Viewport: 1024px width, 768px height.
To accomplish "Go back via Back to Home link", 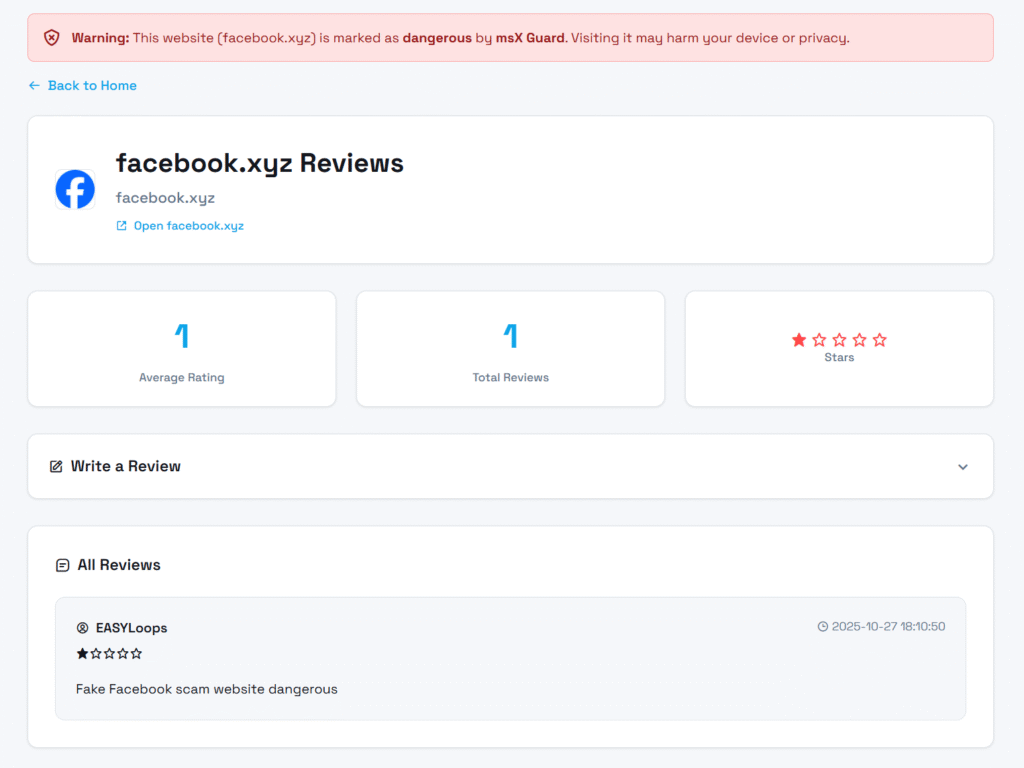I will point(92,86).
